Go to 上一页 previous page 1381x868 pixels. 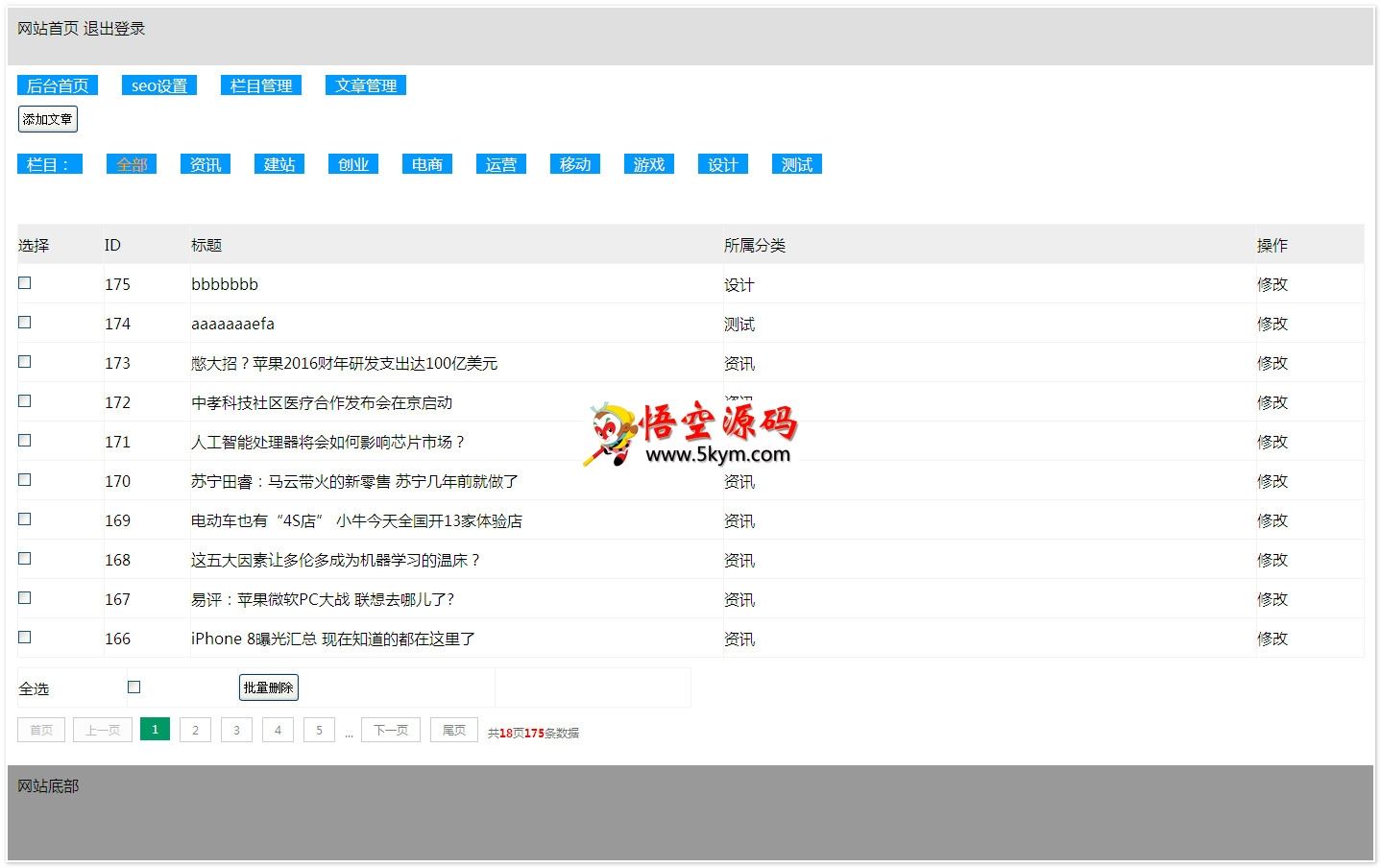pos(103,730)
